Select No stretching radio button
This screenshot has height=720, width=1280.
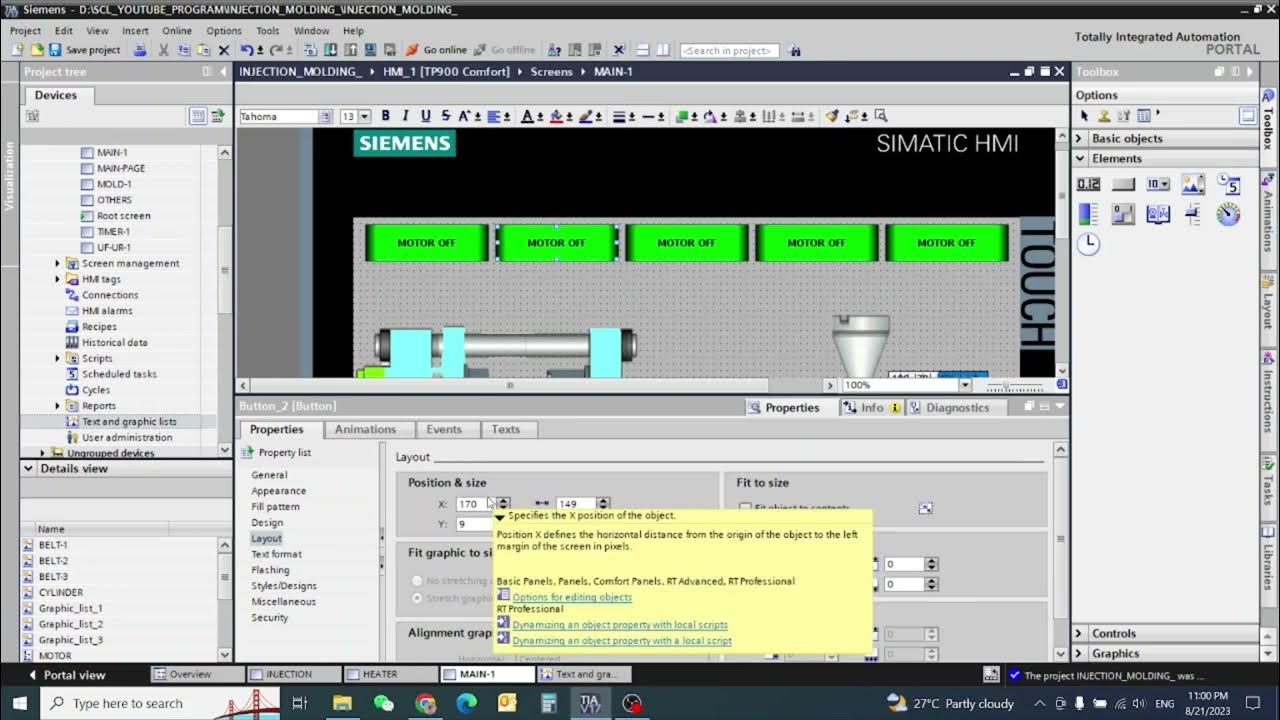pos(417,581)
